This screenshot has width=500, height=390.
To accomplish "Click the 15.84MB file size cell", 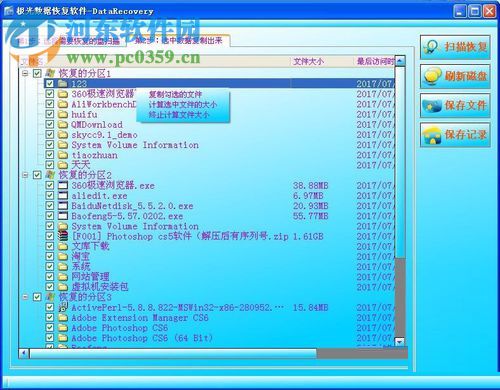I will tap(310, 307).
